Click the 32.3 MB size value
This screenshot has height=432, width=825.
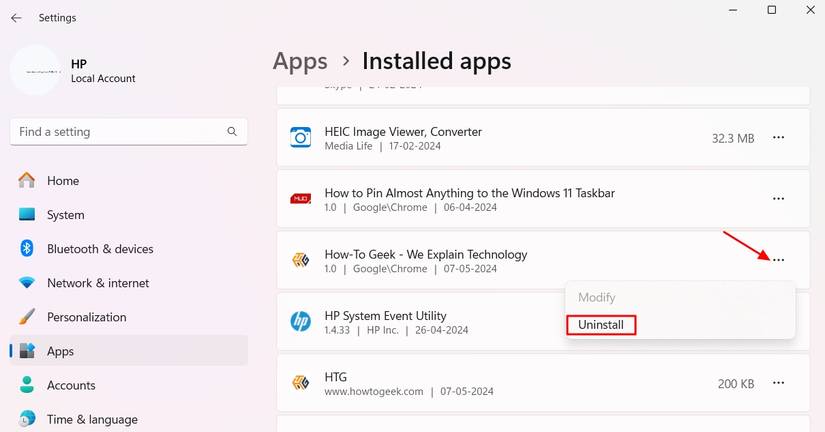click(733, 138)
